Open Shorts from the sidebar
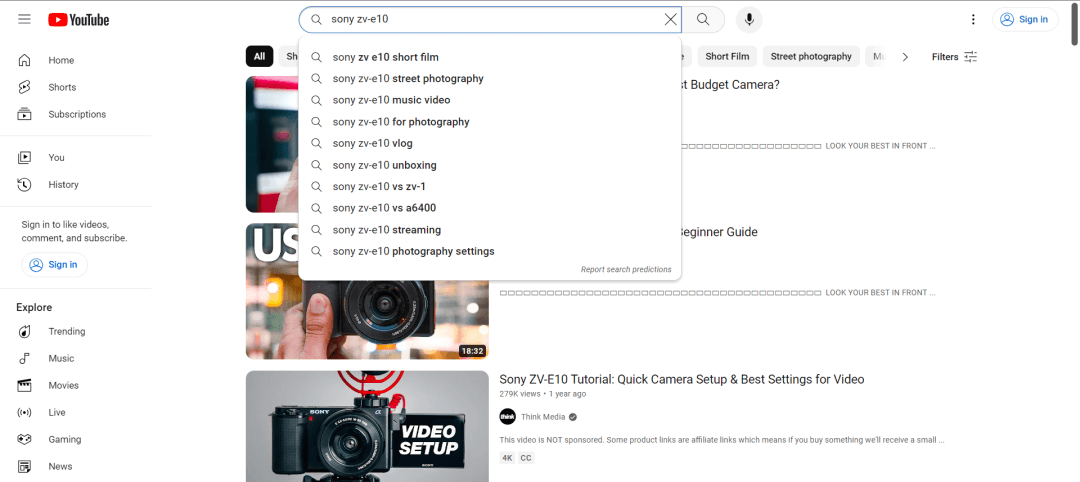Screen dimensions: 1080x482 pos(62,87)
